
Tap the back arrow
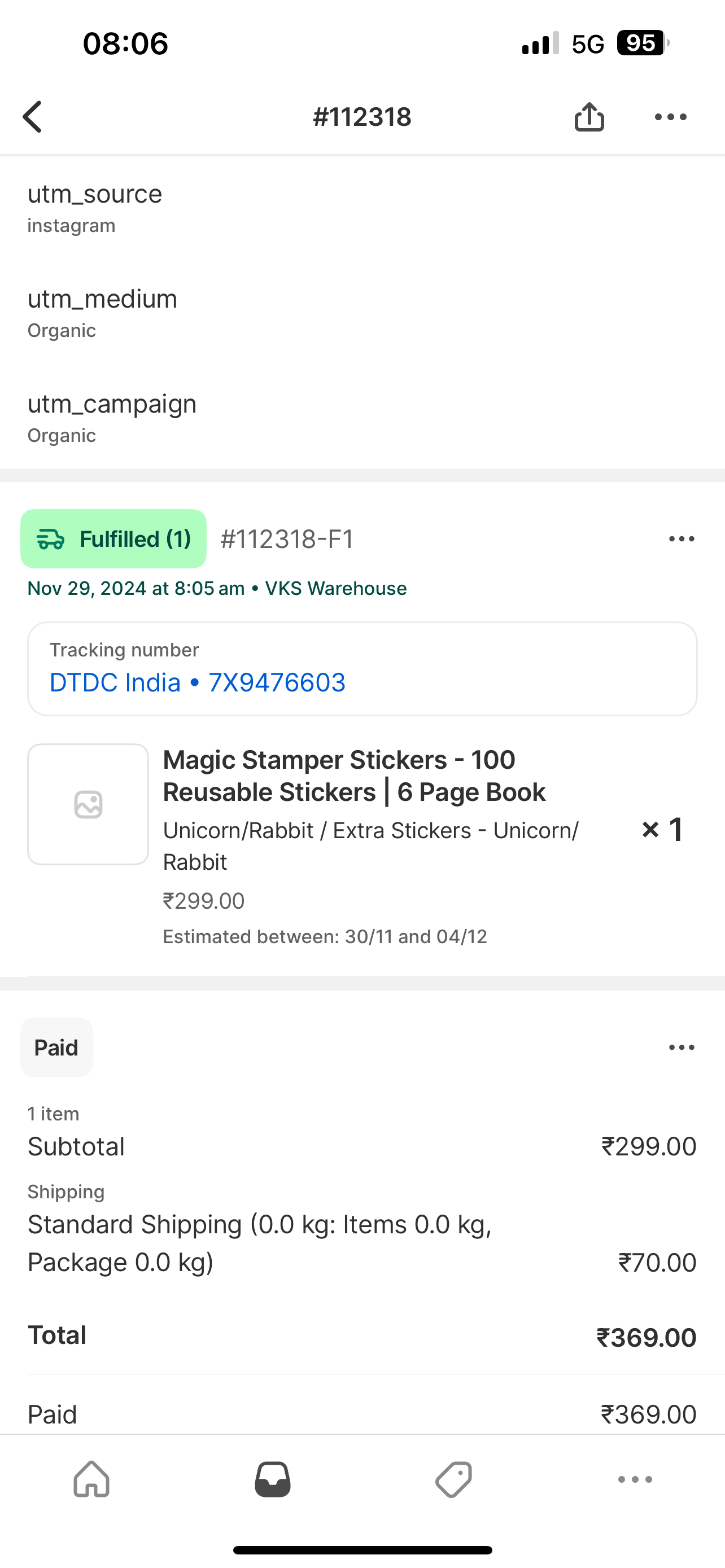click(33, 117)
